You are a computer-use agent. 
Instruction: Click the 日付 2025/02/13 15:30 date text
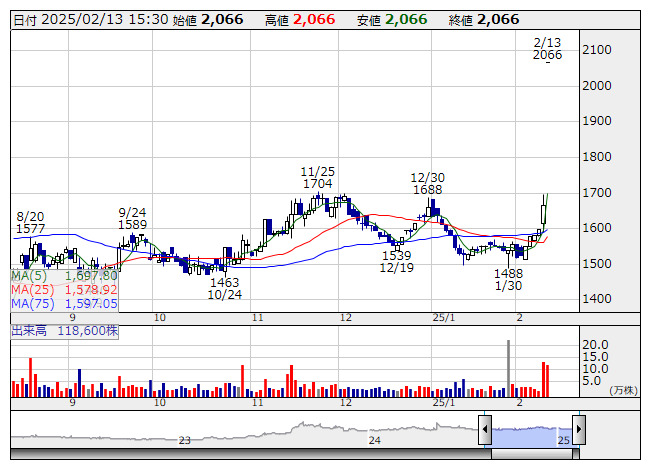(x=91, y=20)
